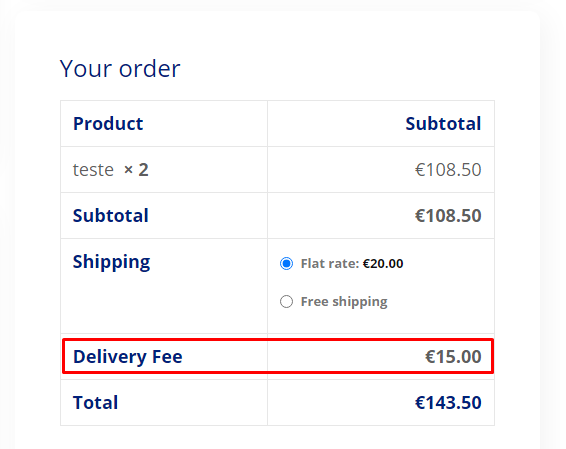Screen dimensions: 566x449
Task: Click the Total row label
Action: coord(95,402)
